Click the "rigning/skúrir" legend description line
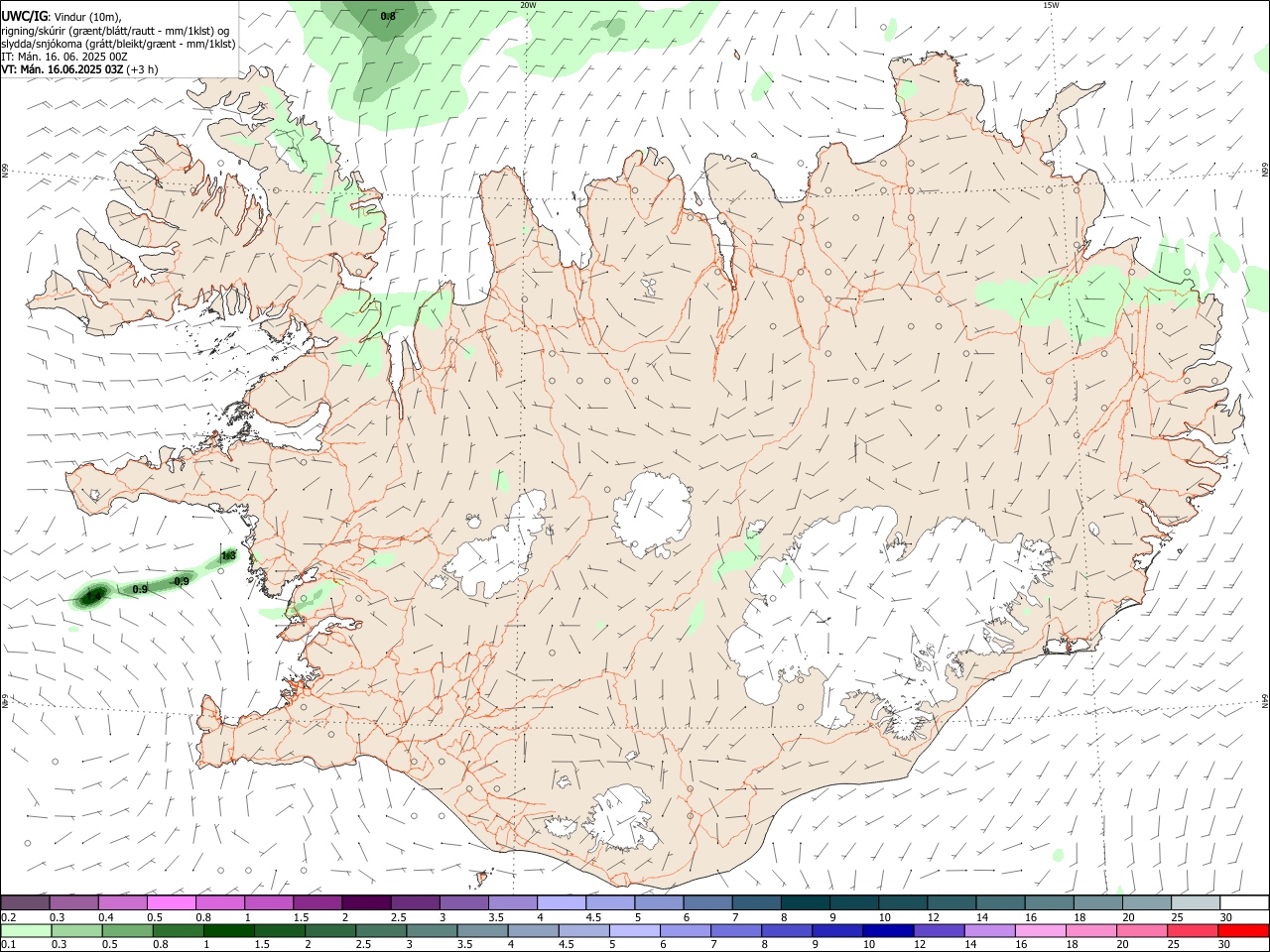This screenshot has height=952, width=1270. 116,31
